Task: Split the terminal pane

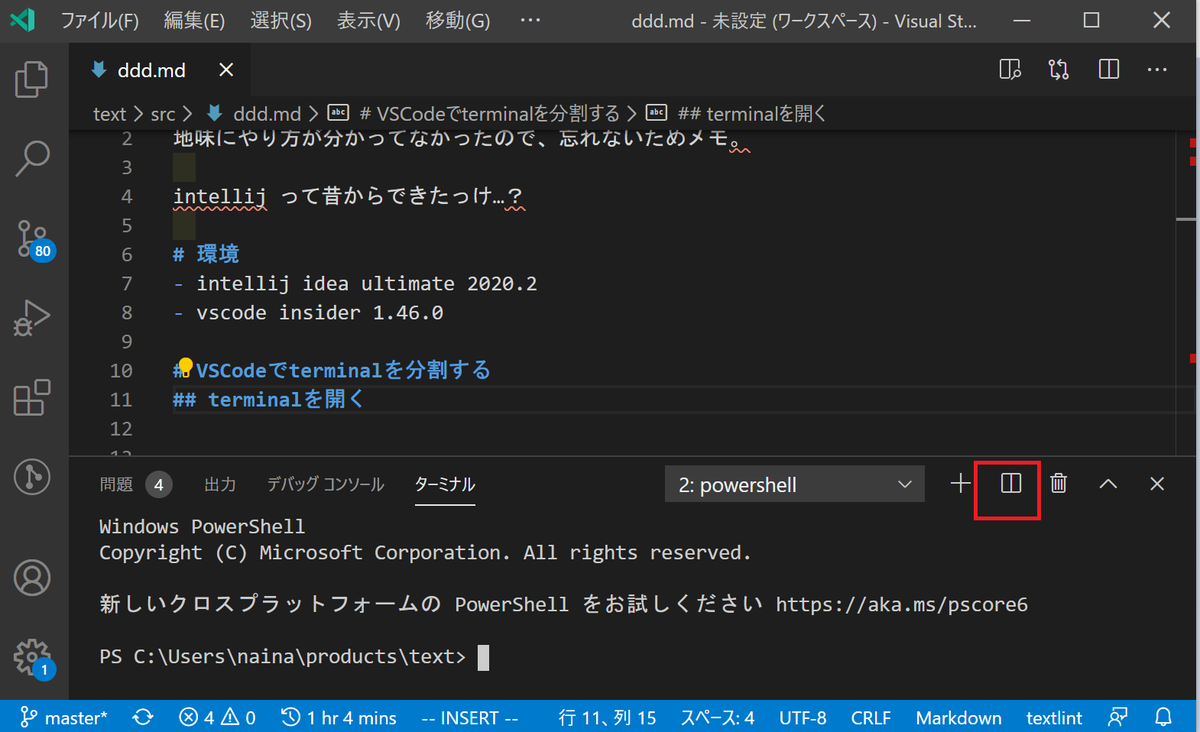Action: [1011, 484]
